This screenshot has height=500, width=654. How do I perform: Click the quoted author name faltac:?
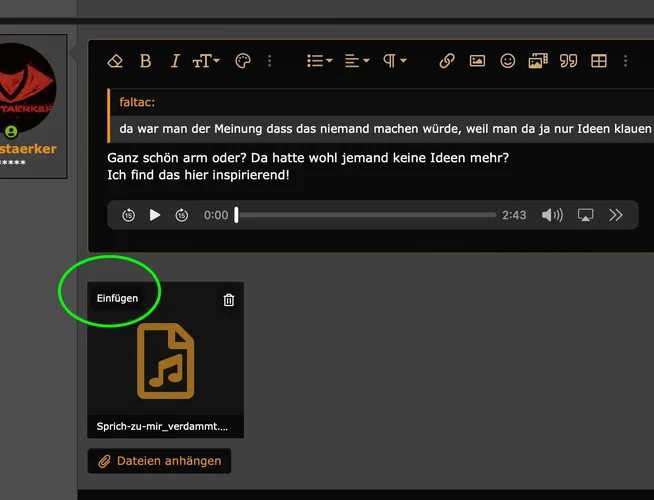pos(137,102)
